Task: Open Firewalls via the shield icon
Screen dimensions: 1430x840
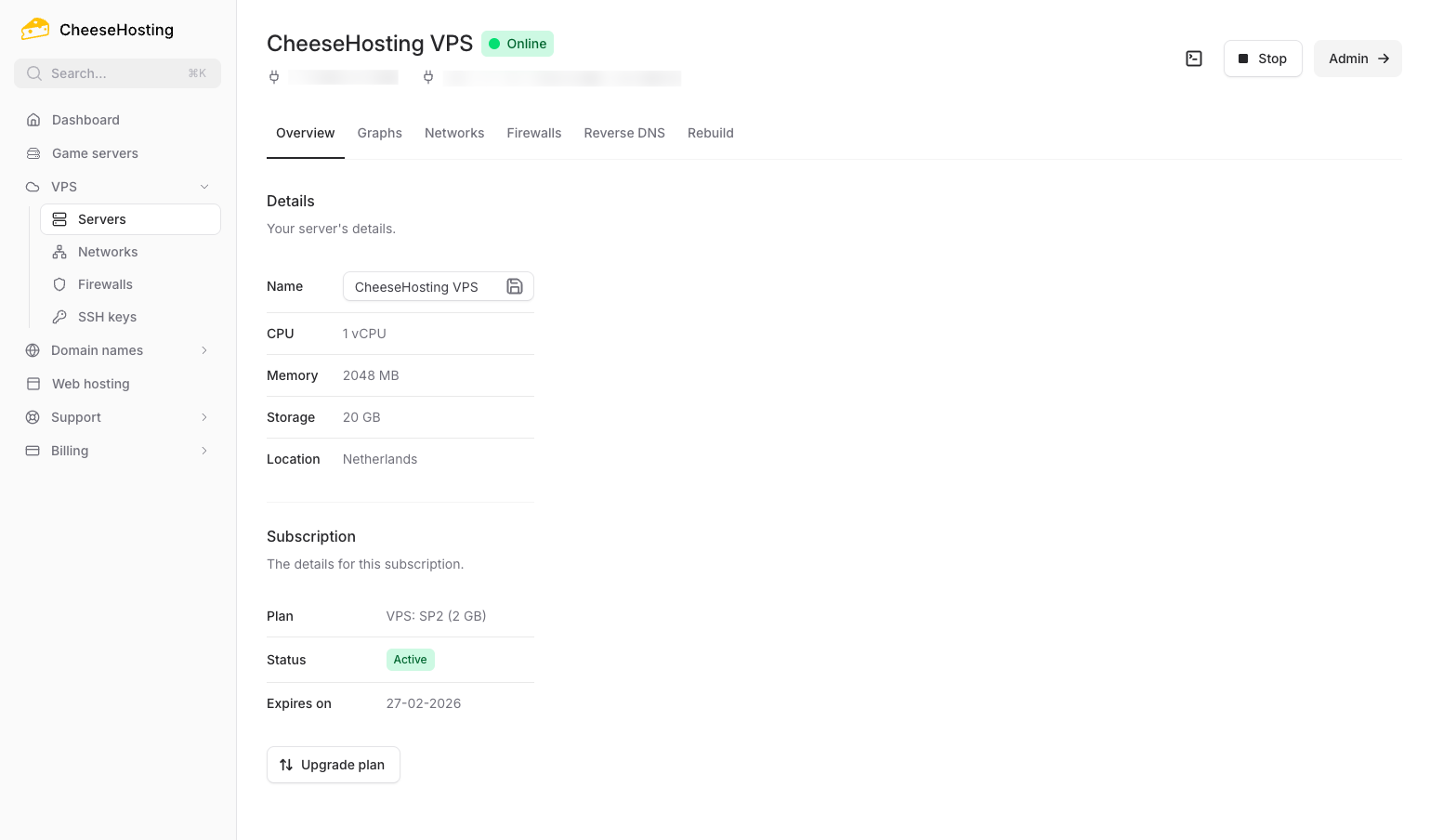Action: [59, 284]
